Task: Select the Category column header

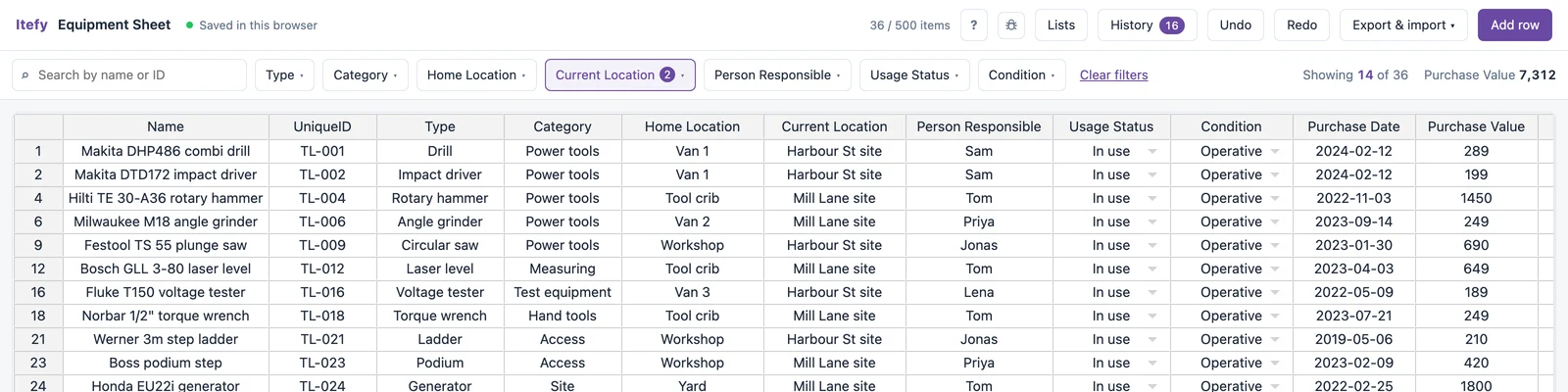Action: tap(563, 126)
